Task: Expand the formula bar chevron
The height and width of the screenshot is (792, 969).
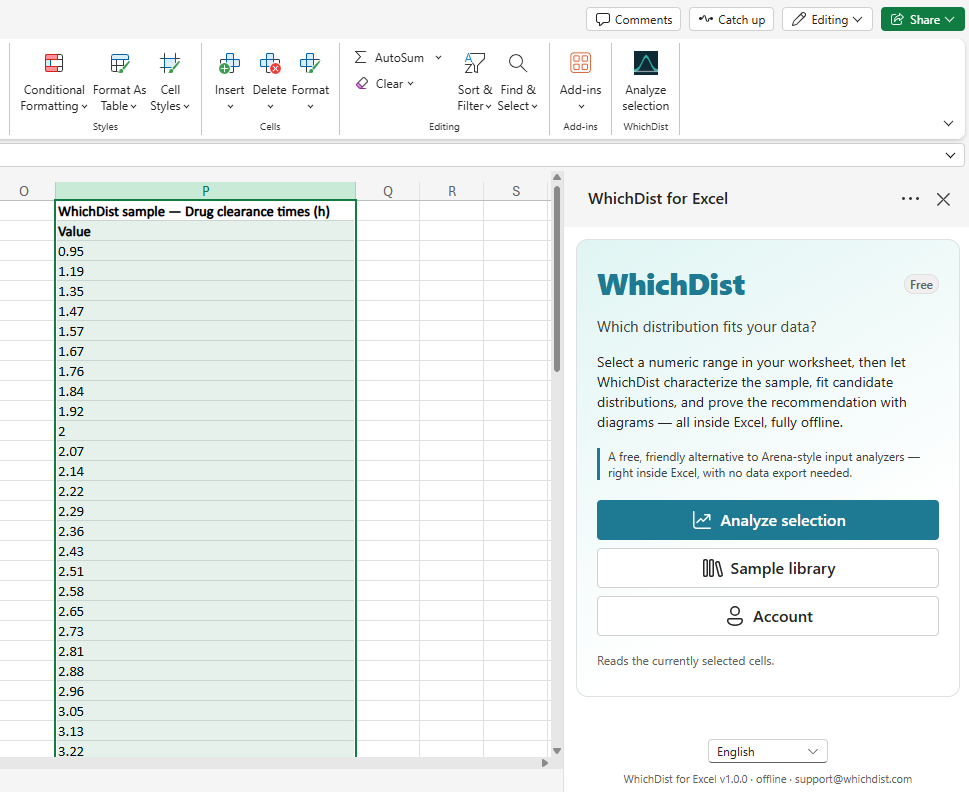Action: pyautogui.click(x=950, y=155)
